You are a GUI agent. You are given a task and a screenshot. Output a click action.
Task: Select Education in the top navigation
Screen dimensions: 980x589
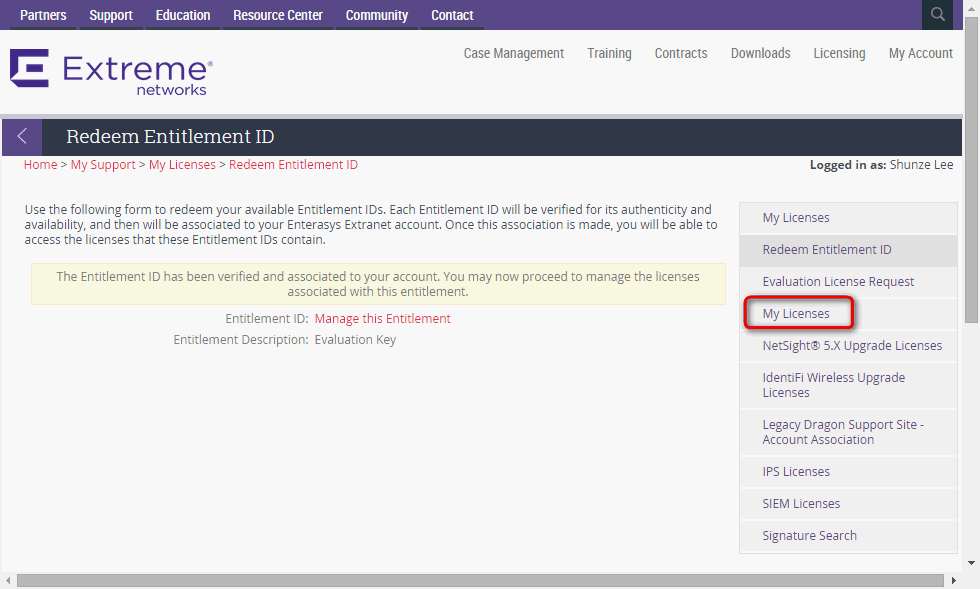182,15
